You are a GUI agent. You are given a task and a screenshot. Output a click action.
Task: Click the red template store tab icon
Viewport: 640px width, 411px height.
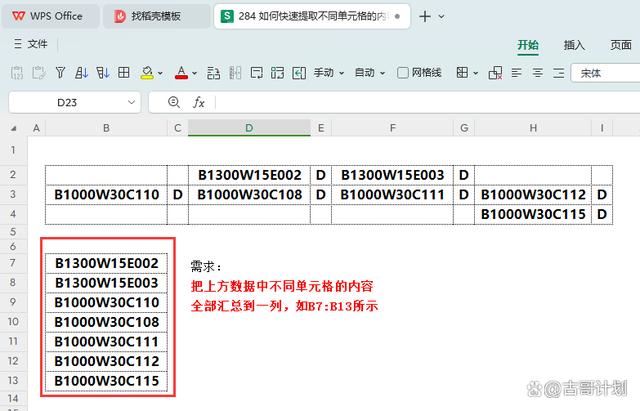[x=120, y=16]
